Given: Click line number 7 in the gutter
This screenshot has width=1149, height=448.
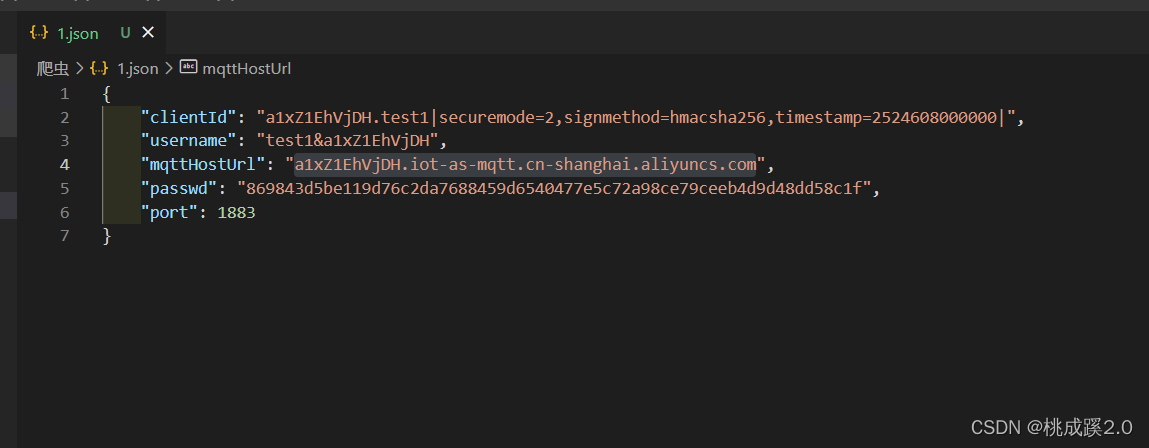Looking at the screenshot, I should (x=65, y=235).
